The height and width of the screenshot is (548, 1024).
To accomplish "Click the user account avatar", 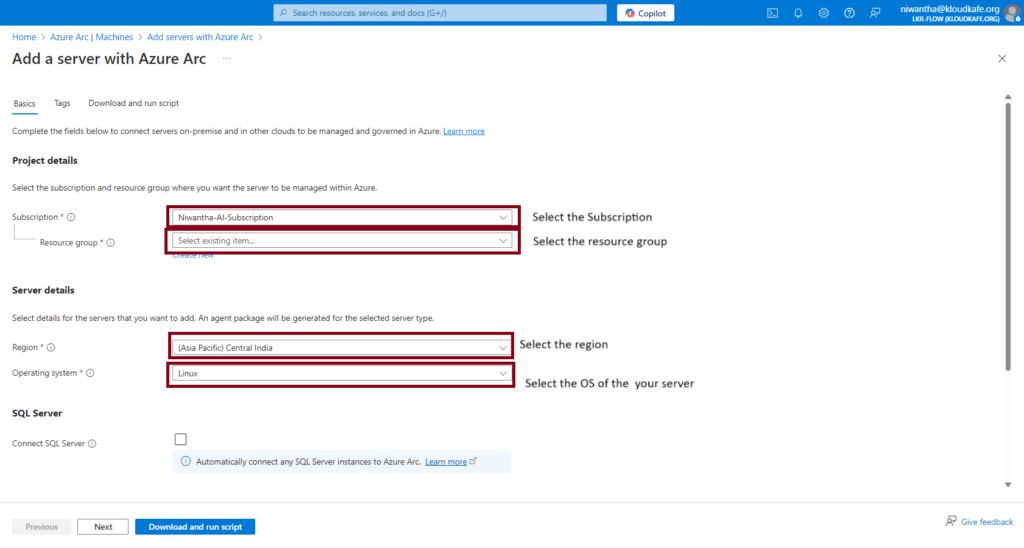I will tap(1012, 13).
